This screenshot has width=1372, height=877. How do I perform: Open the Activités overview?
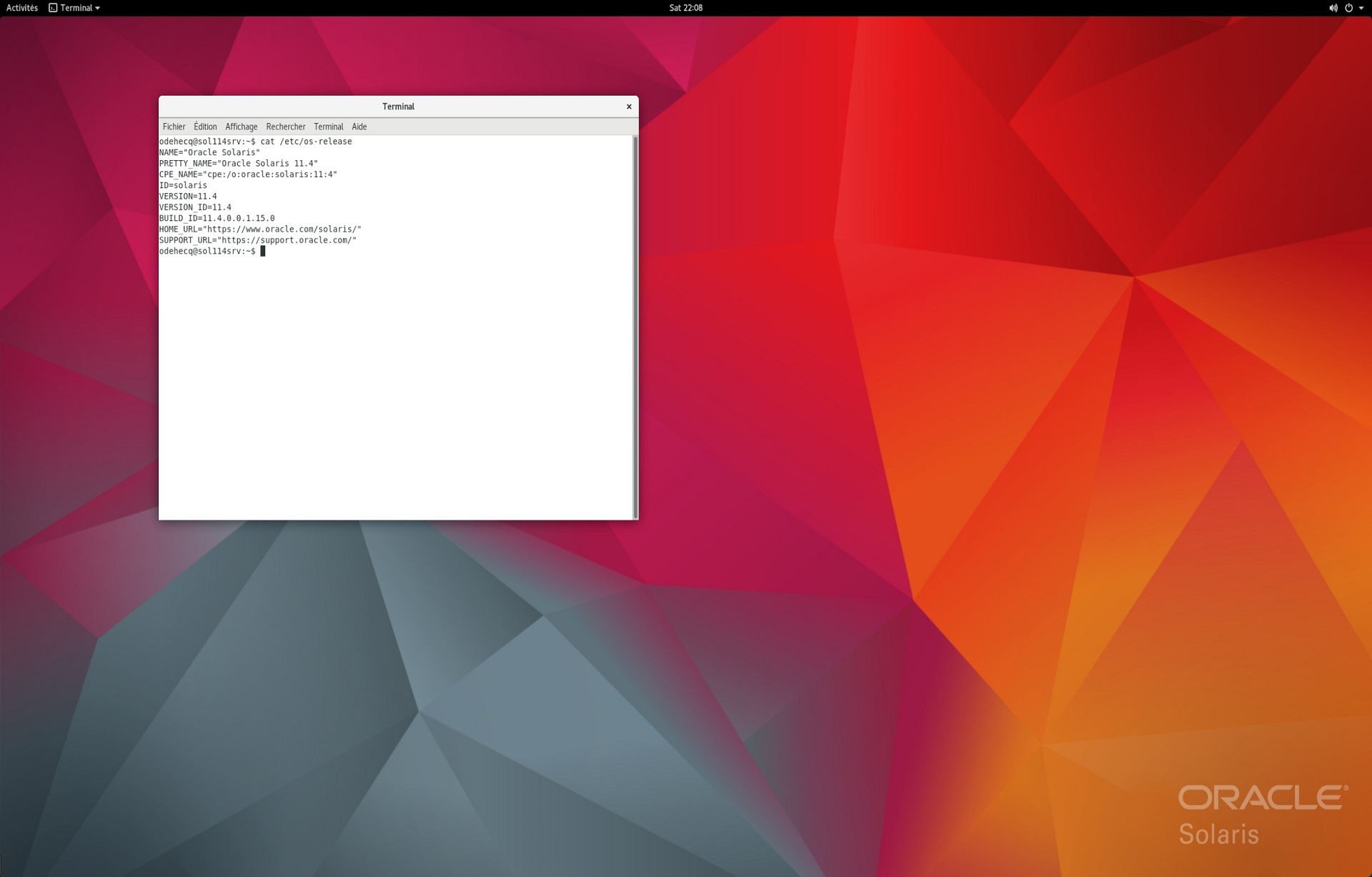(x=21, y=8)
